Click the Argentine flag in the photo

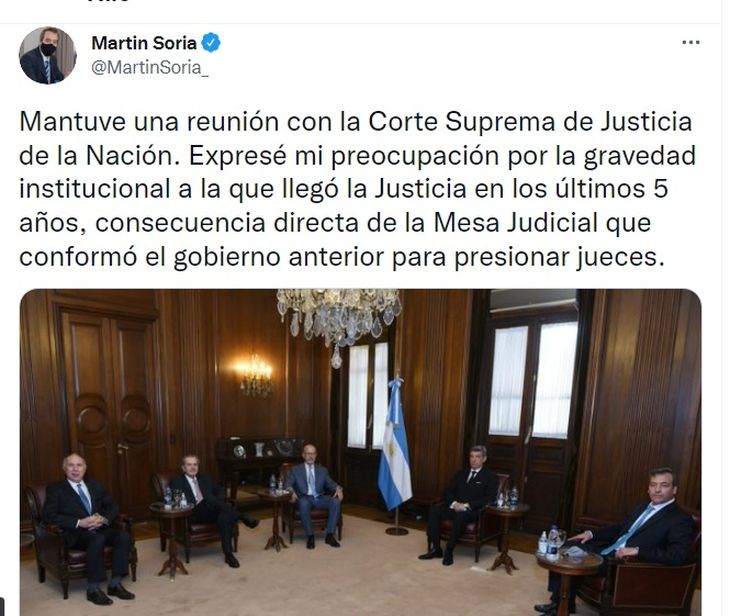394,446
